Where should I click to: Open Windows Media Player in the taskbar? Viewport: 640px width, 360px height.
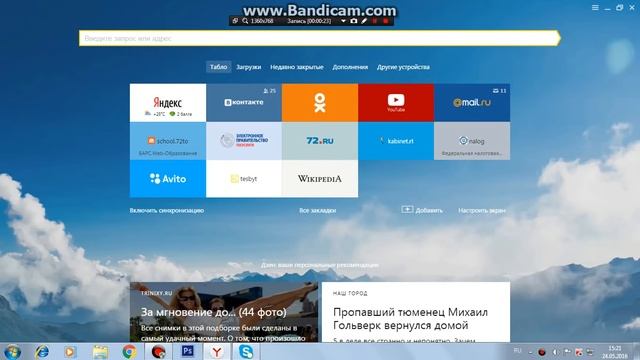[x=70, y=351]
